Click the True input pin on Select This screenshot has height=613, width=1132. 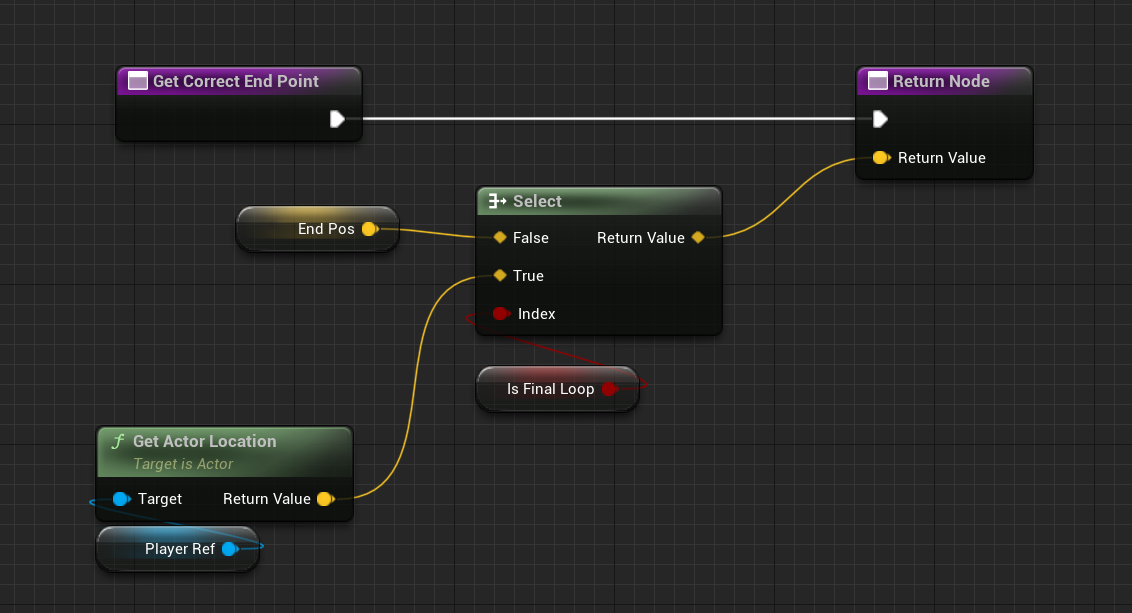click(500, 275)
